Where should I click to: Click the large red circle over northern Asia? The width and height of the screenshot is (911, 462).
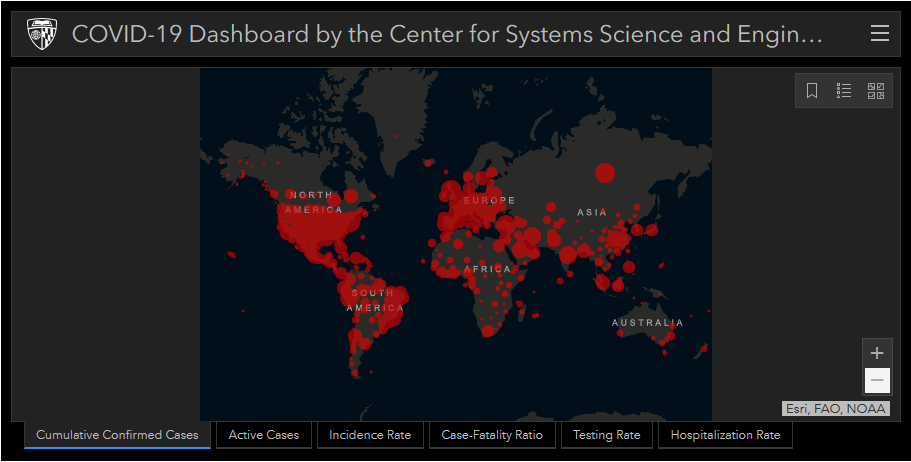605,172
